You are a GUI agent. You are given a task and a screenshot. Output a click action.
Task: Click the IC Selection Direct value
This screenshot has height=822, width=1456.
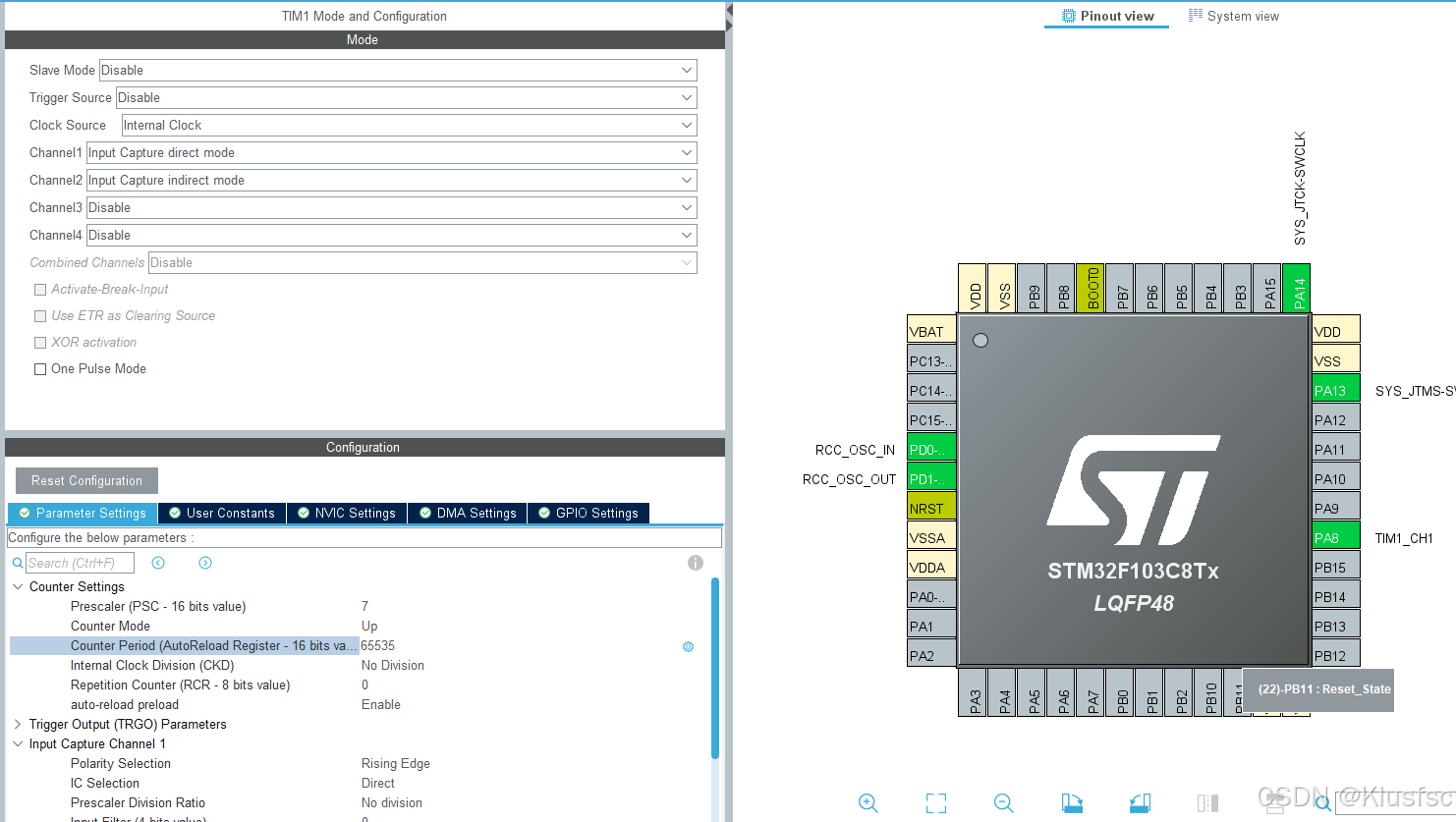click(x=378, y=783)
